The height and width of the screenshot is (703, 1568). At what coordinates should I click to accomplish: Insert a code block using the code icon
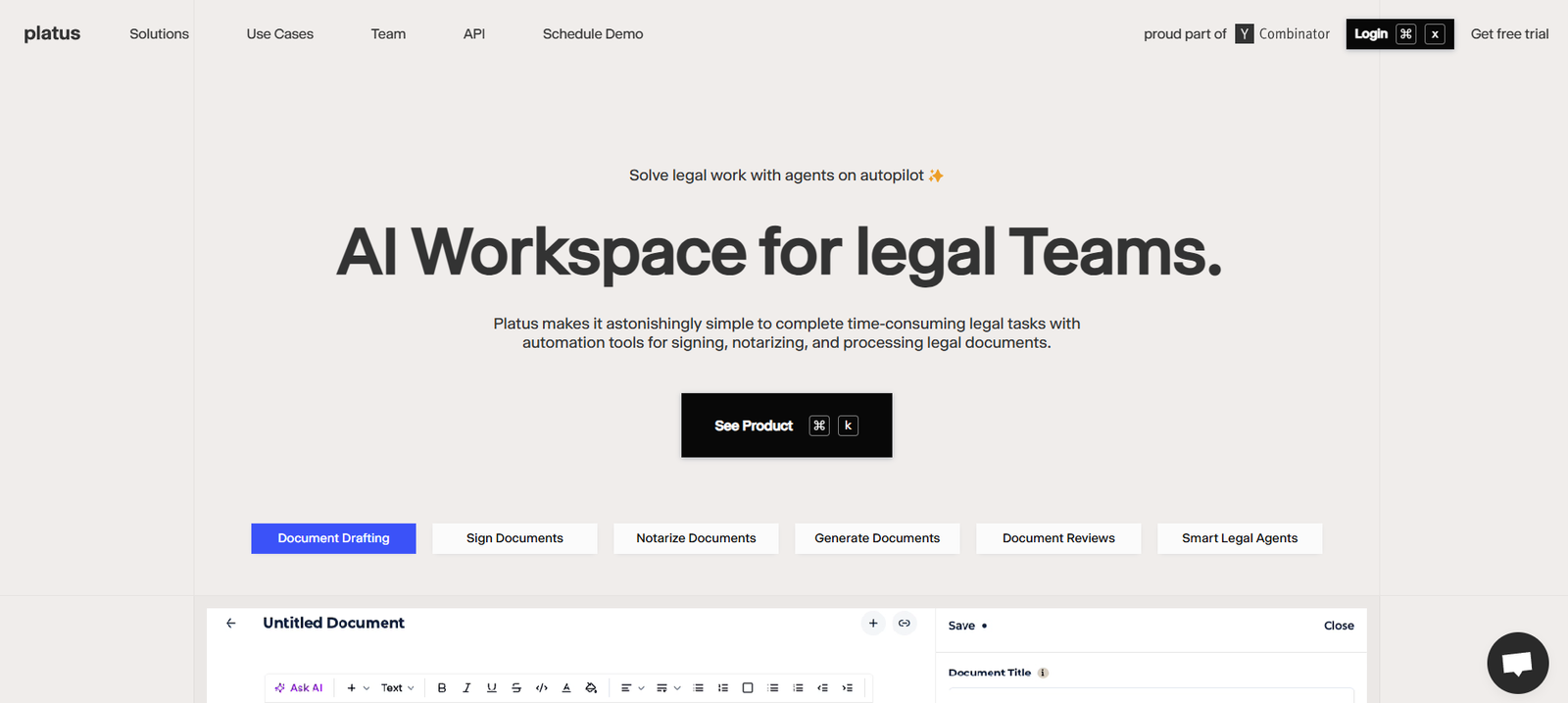point(542,688)
